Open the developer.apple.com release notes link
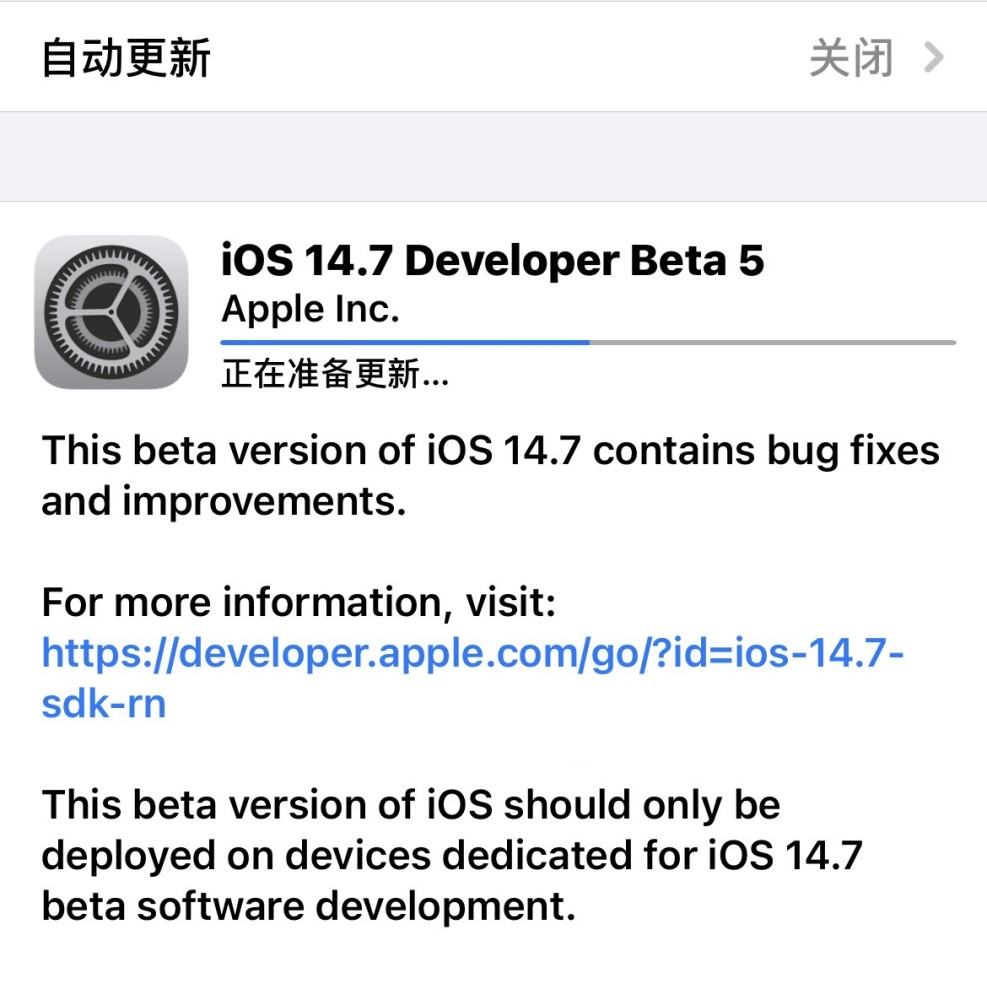 coord(472,678)
